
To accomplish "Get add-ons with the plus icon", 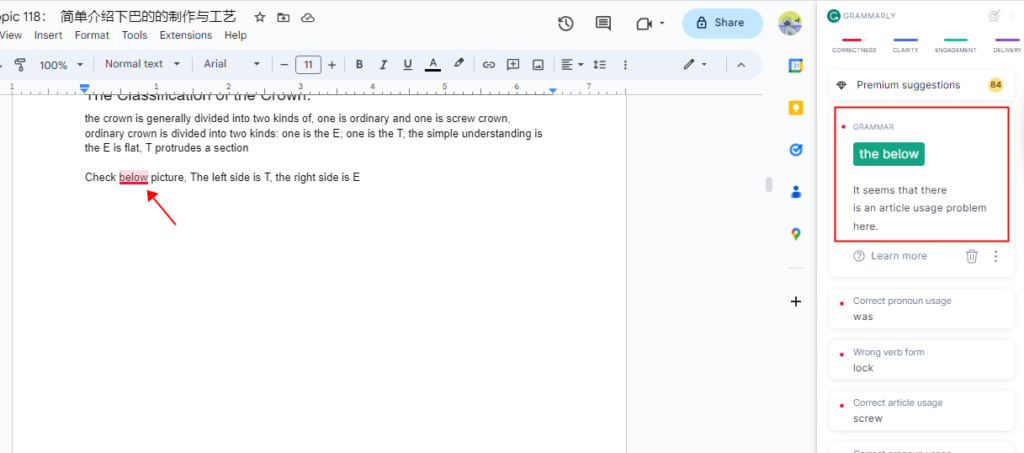I will [x=795, y=302].
